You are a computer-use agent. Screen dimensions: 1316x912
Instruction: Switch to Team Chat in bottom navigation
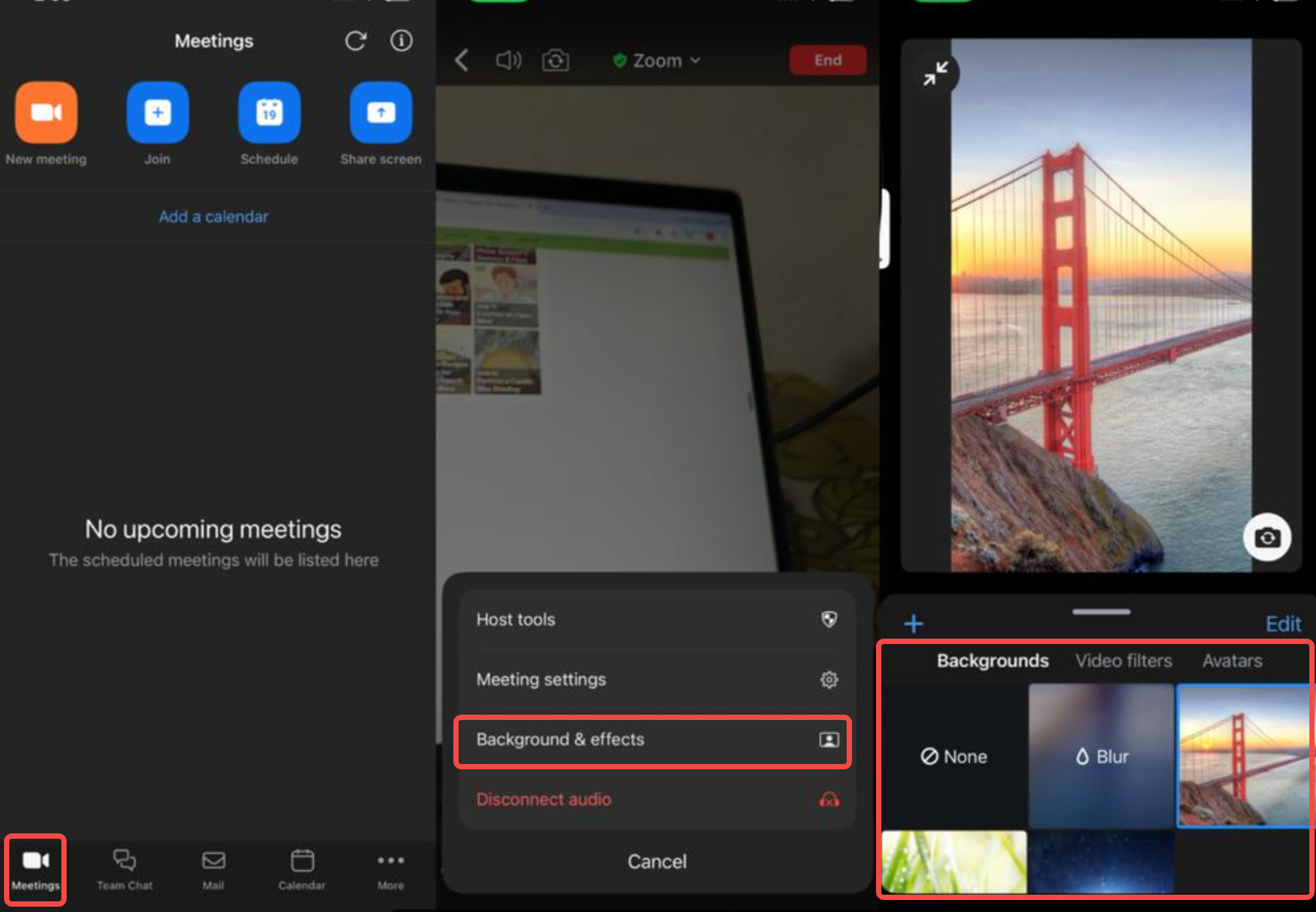124,867
